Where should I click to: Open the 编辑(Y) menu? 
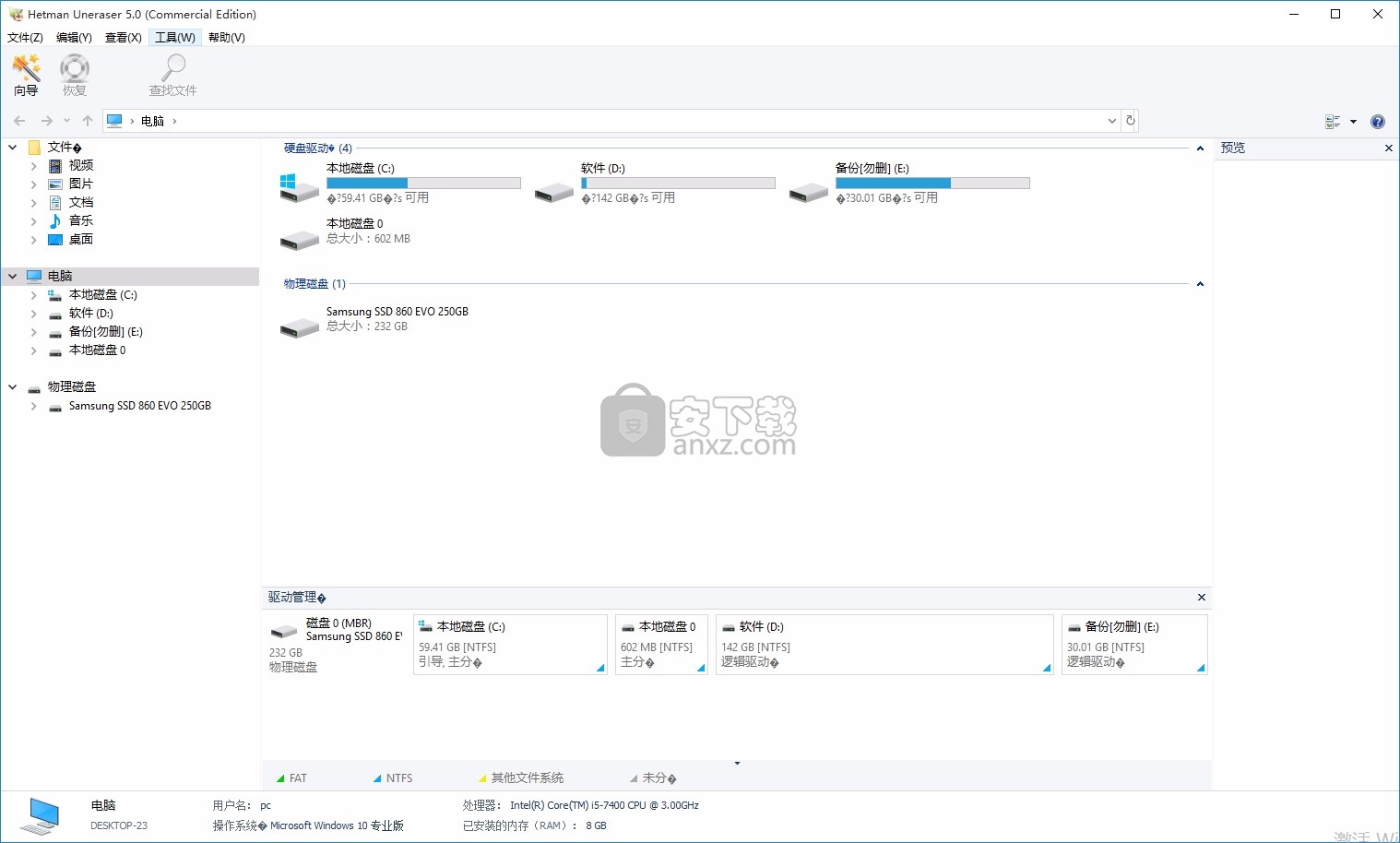[74, 37]
